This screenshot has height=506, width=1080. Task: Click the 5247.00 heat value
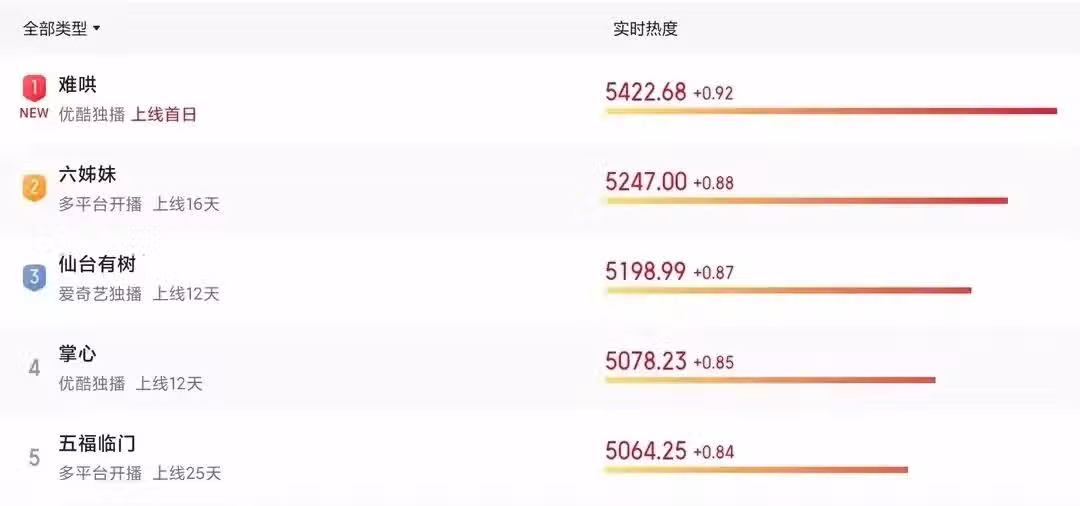[x=646, y=182]
